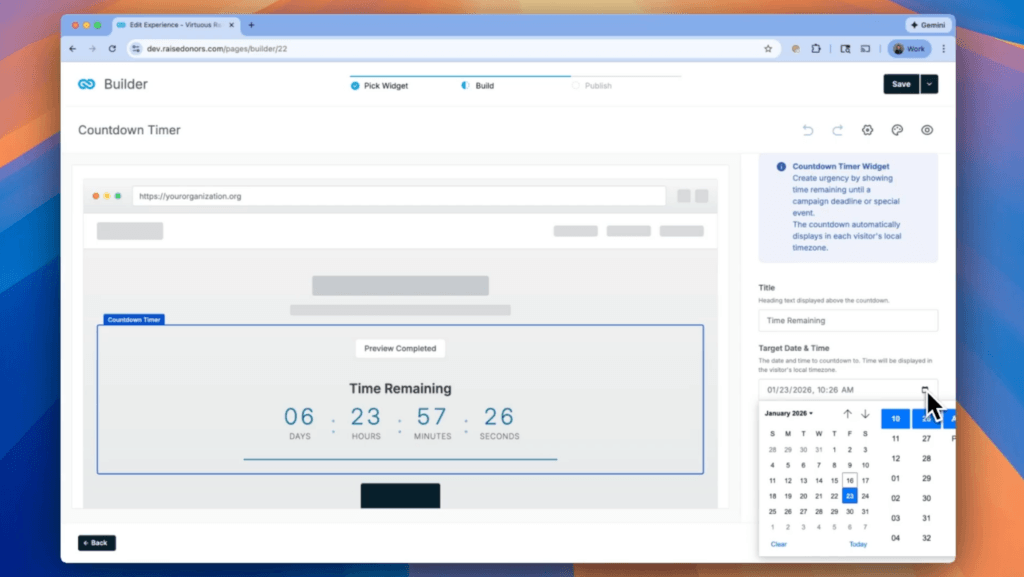Select hour 01 in time list

895,478
